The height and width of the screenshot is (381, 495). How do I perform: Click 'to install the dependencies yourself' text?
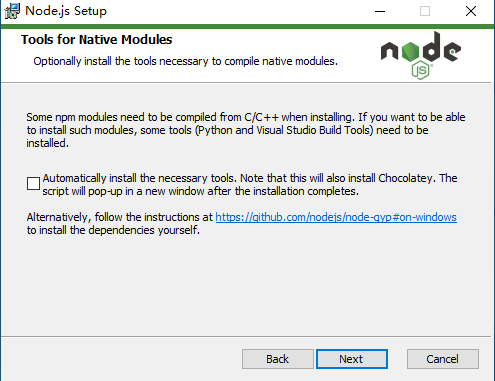(113, 230)
